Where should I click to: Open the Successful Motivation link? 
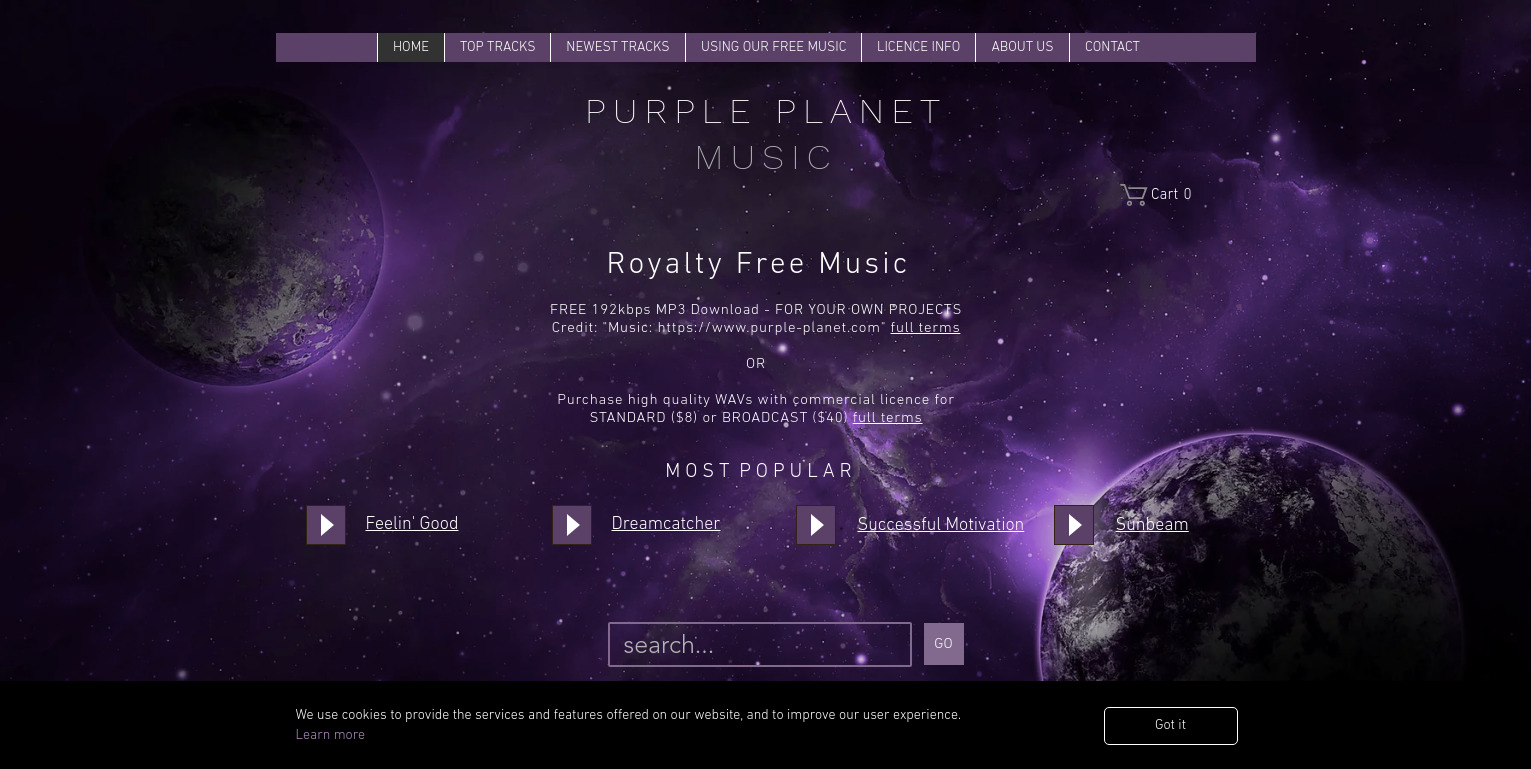point(940,525)
